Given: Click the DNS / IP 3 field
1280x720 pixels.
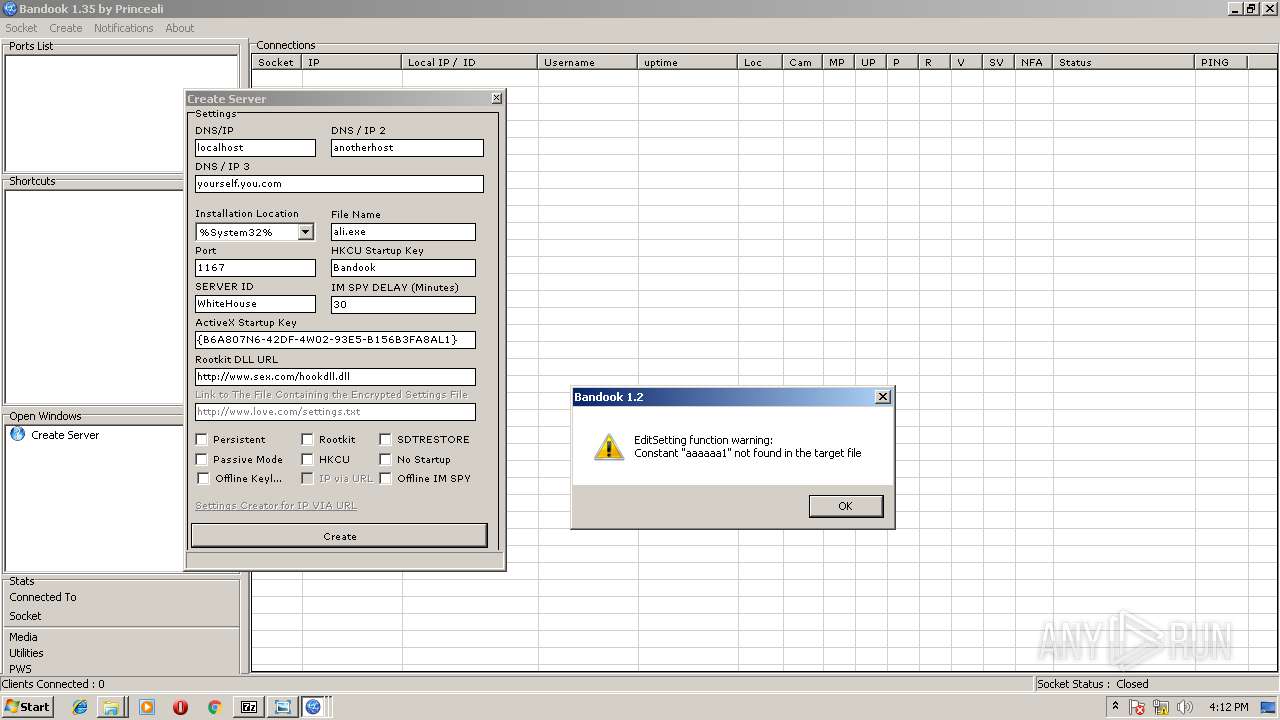Looking at the screenshot, I should (339, 184).
